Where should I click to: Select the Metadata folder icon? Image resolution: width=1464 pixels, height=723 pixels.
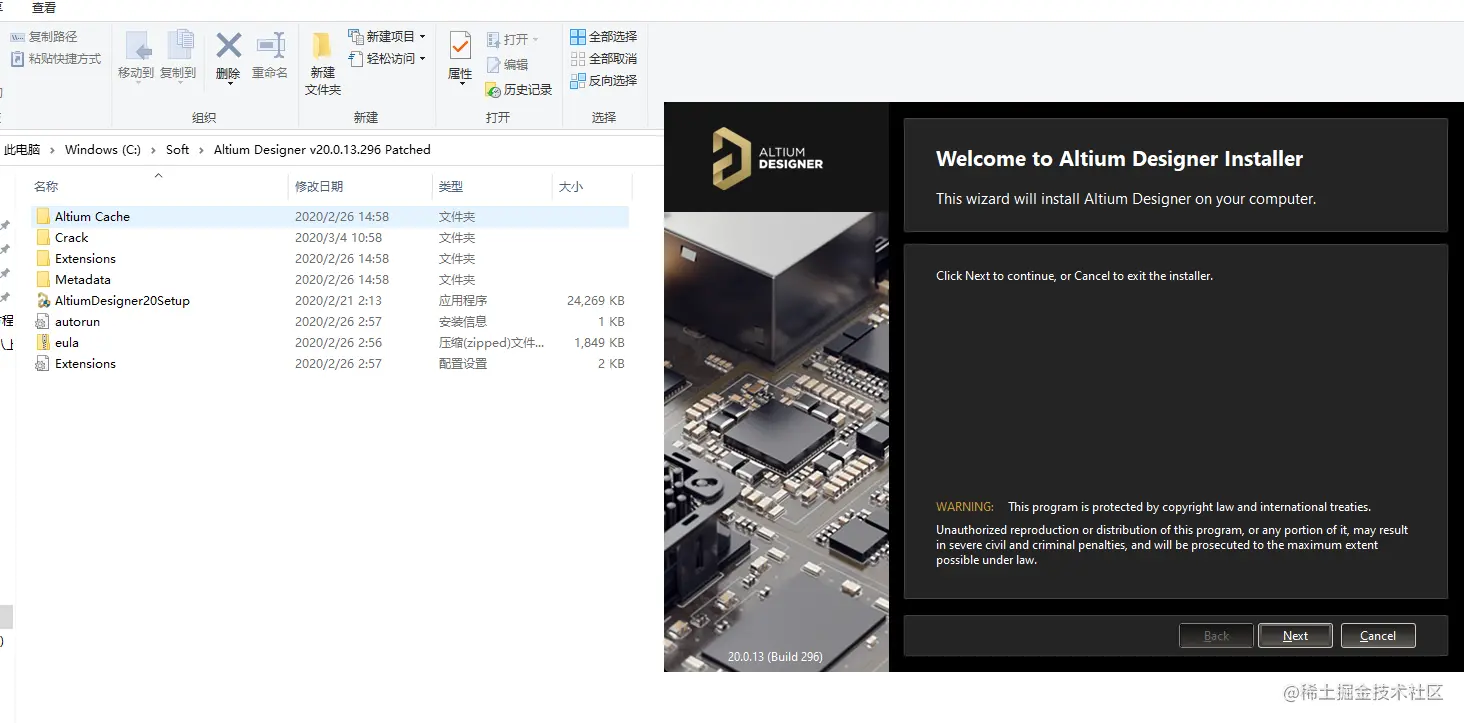click(43, 279)
